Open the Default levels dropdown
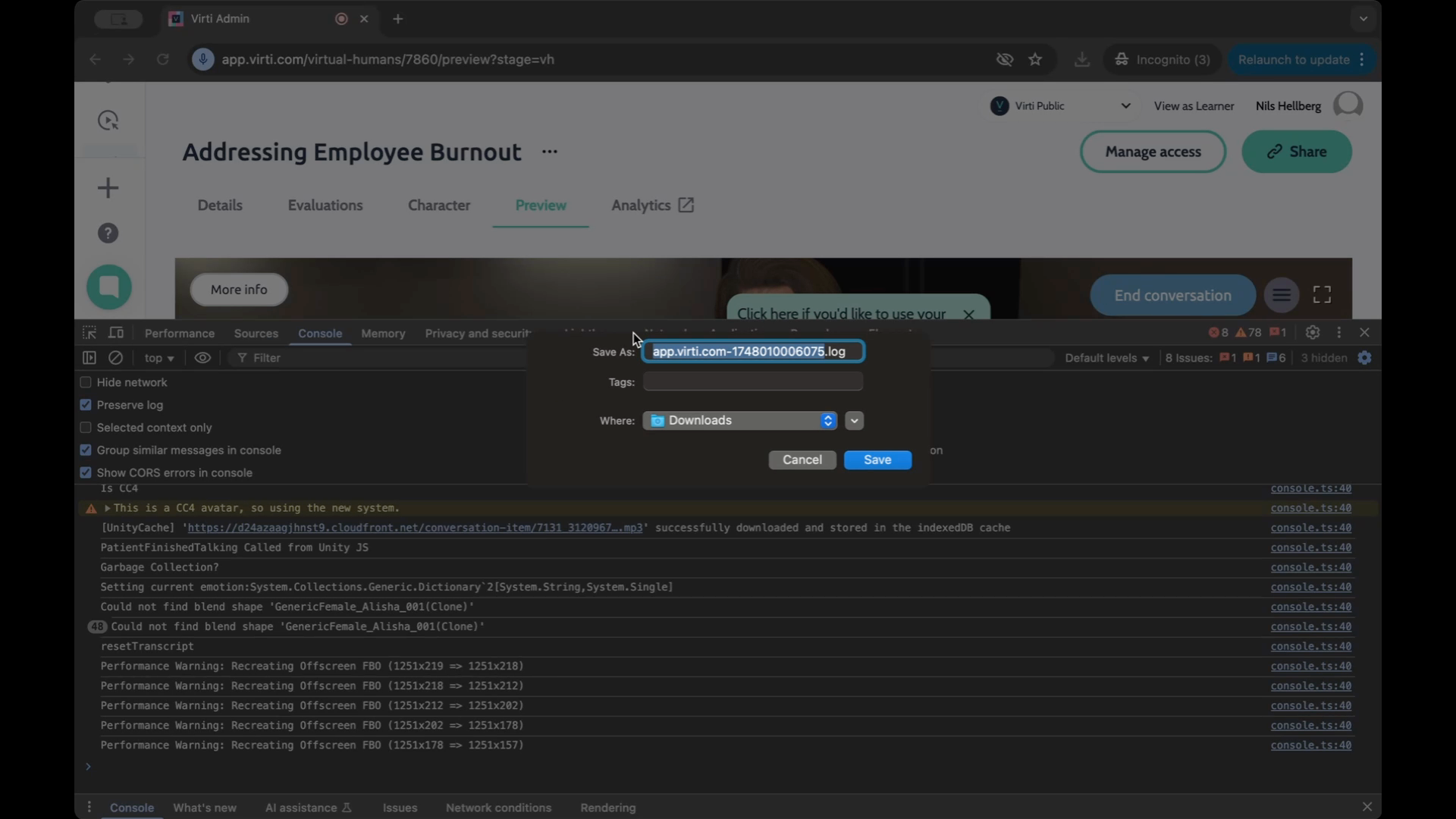 pyautogui.click(x=1106, y=358)
